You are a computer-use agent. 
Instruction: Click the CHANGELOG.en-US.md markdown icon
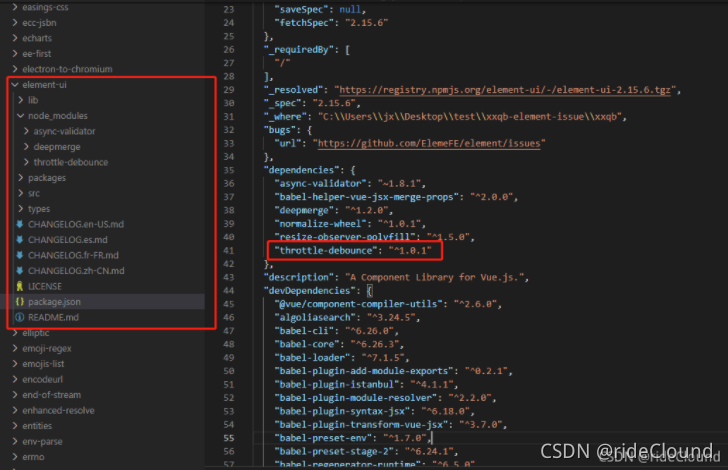20,224
